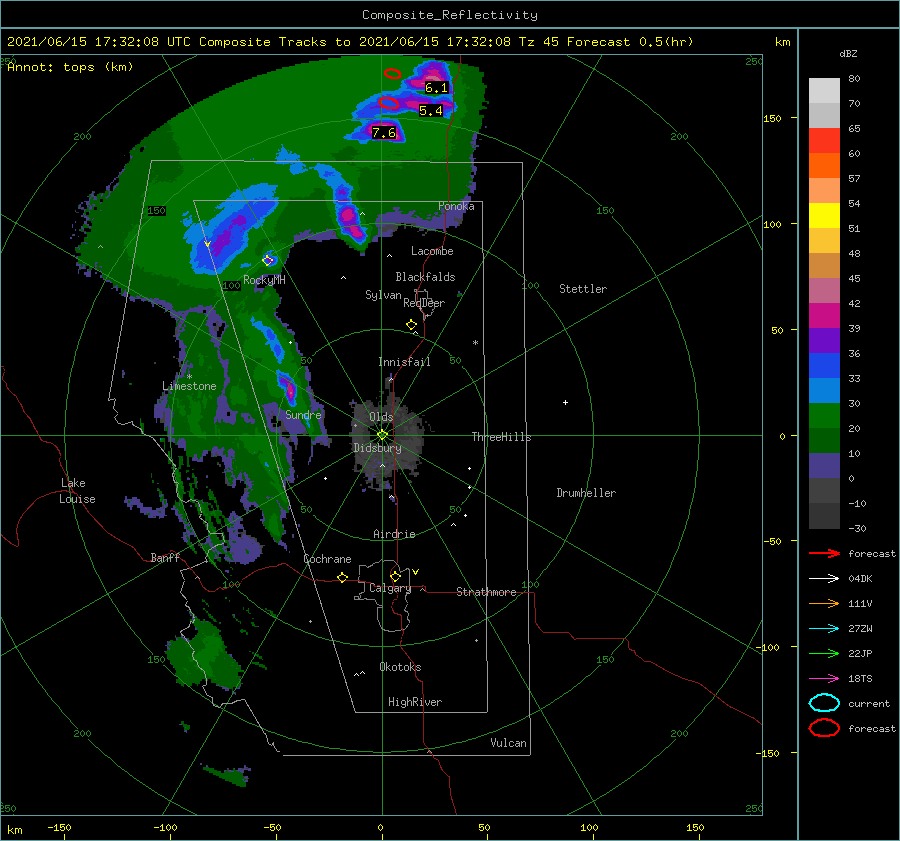
Task: Click the Composite_Reflectivity title
Action: tap(450, 15)
